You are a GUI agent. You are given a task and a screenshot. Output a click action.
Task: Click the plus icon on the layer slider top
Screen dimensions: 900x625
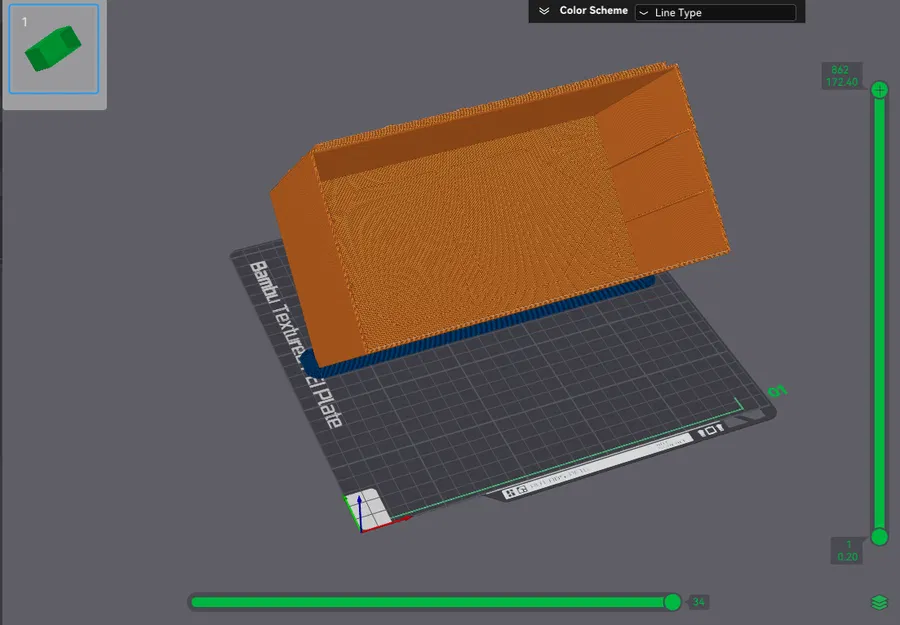point(879,90)
